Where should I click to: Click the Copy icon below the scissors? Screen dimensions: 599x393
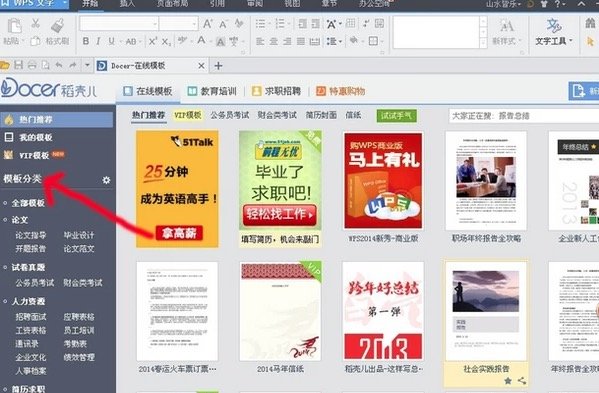click(x=36, y=40)
